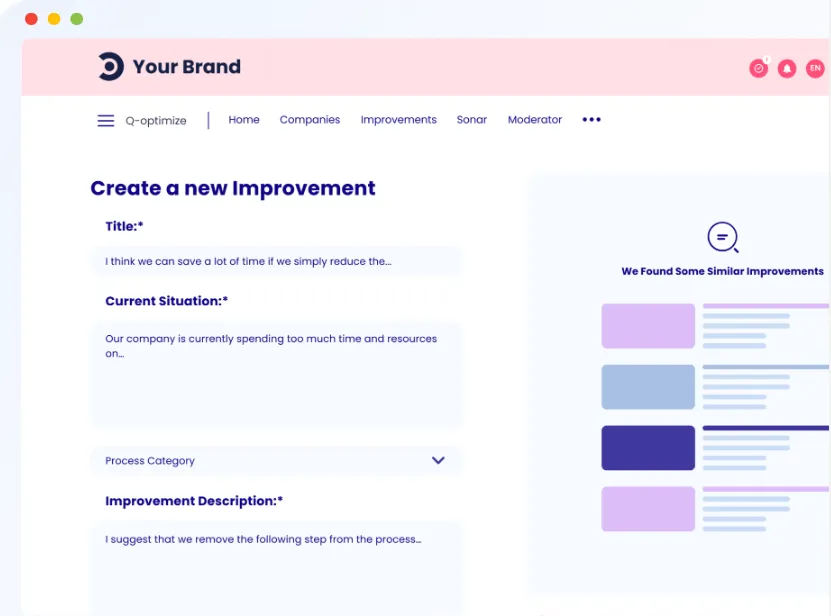
Task: Show more nav items via three dots
Action: [x=591, y=120]
